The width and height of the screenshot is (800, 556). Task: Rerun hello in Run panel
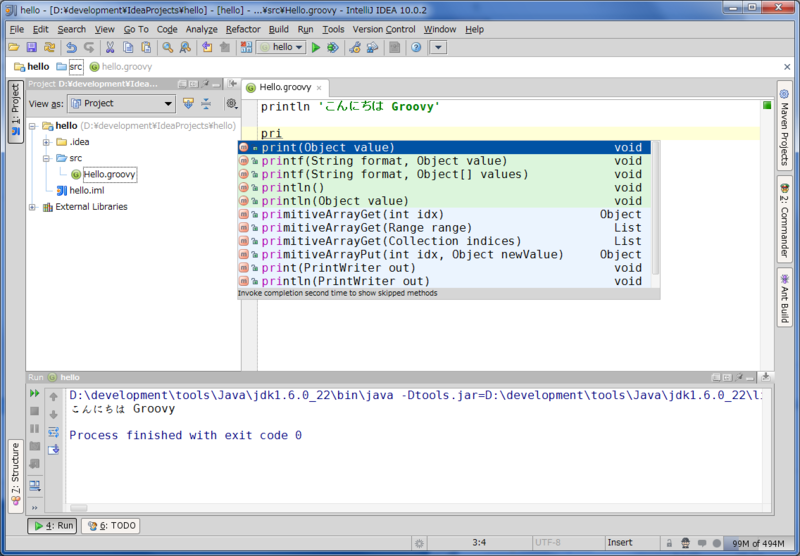pos(35,393)
